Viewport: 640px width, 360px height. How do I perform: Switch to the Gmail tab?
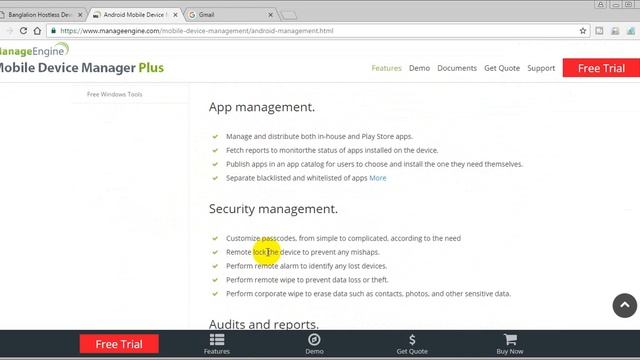231,15
